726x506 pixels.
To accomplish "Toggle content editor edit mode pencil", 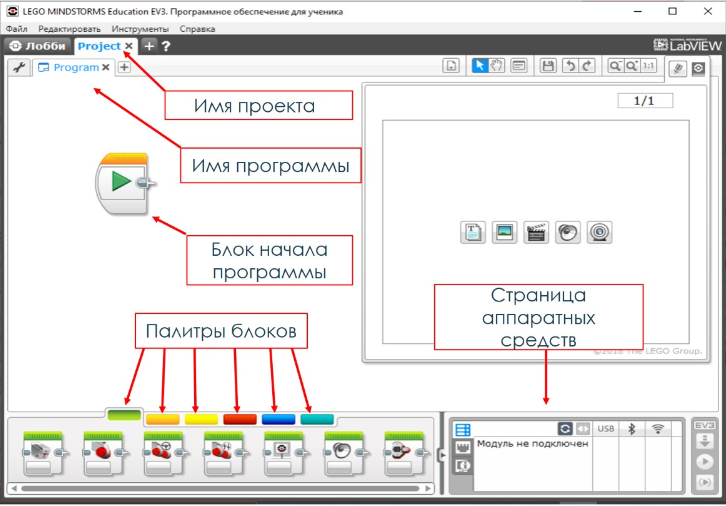I will [x=677, y=68].
